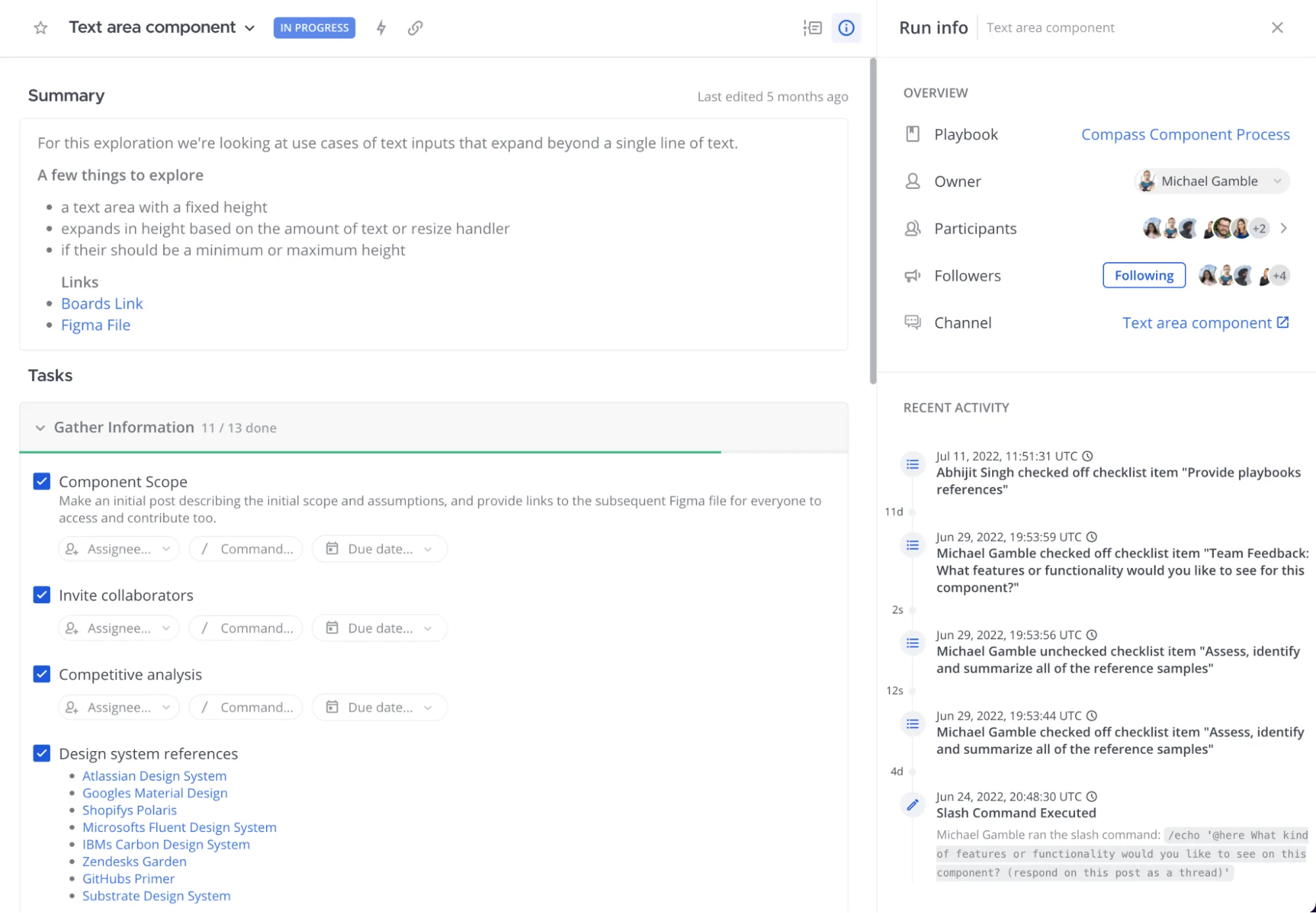The height and width of the screenshot is (913, 1316).
Task: Open the timeline view icon in header
Action: 812,28
